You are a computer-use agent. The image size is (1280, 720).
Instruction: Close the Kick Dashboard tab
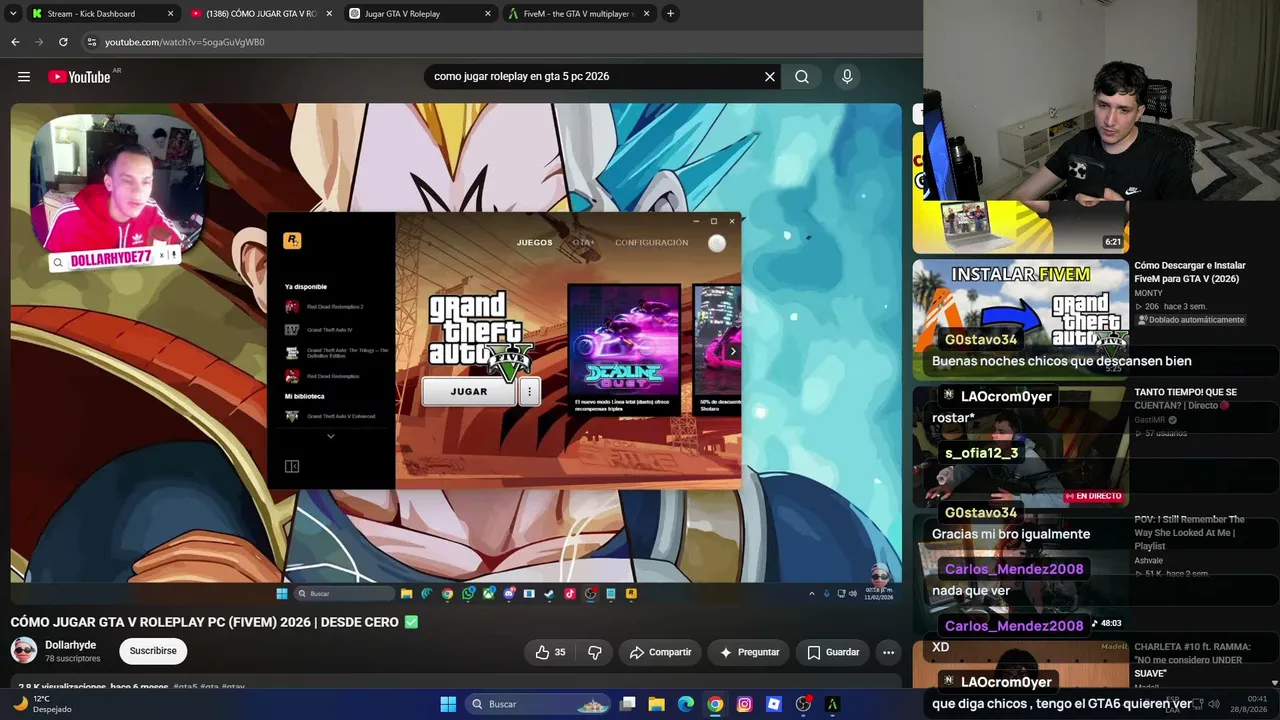[170, 14]
